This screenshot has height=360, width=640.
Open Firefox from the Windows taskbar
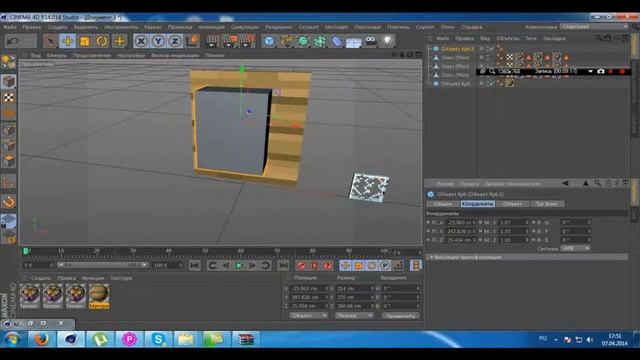(42, 339)
